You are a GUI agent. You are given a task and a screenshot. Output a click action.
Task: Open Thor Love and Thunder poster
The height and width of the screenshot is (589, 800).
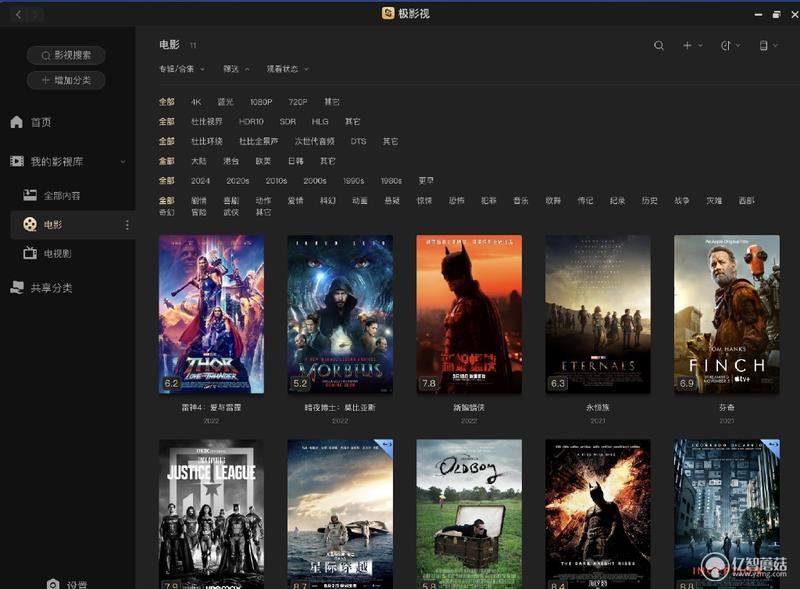[211, 314]
